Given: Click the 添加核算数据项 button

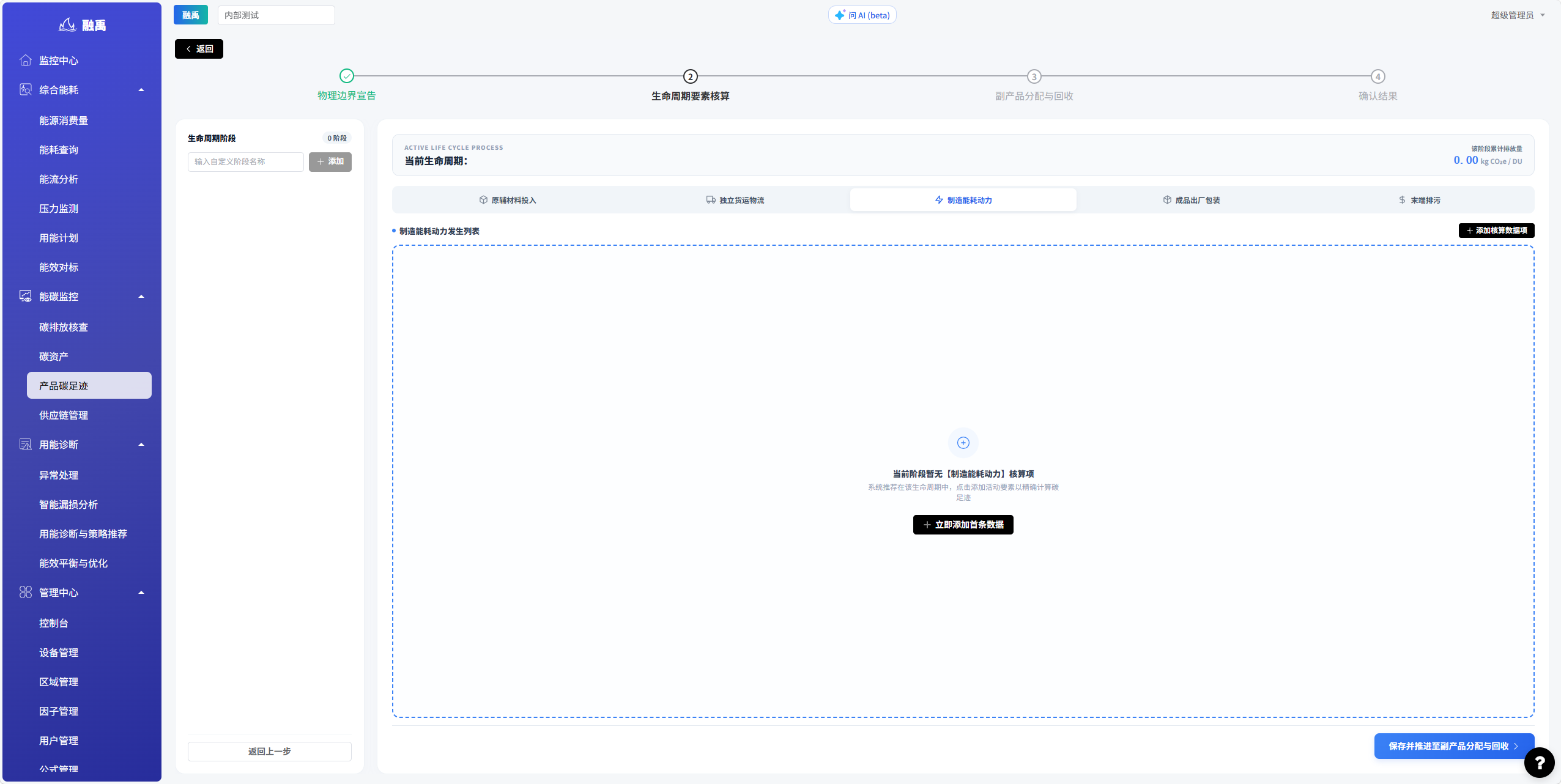Looking at the screenshot, I should click(x=1496, y=231).
